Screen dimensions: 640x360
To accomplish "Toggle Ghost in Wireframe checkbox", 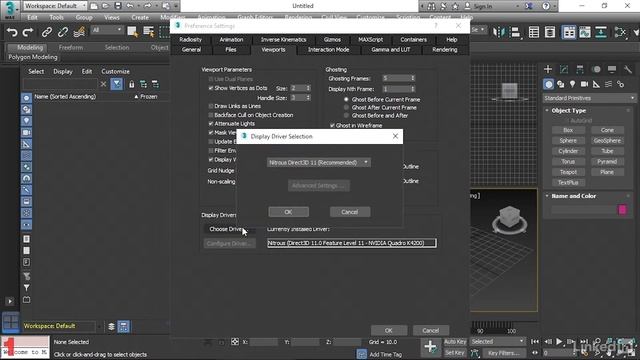I will 332,125.
